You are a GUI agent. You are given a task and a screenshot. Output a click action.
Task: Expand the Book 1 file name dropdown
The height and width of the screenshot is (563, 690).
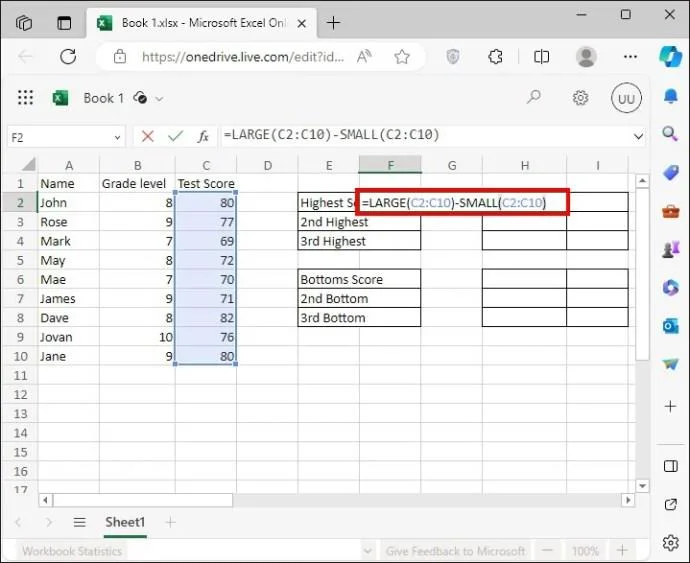click(159, 99)
